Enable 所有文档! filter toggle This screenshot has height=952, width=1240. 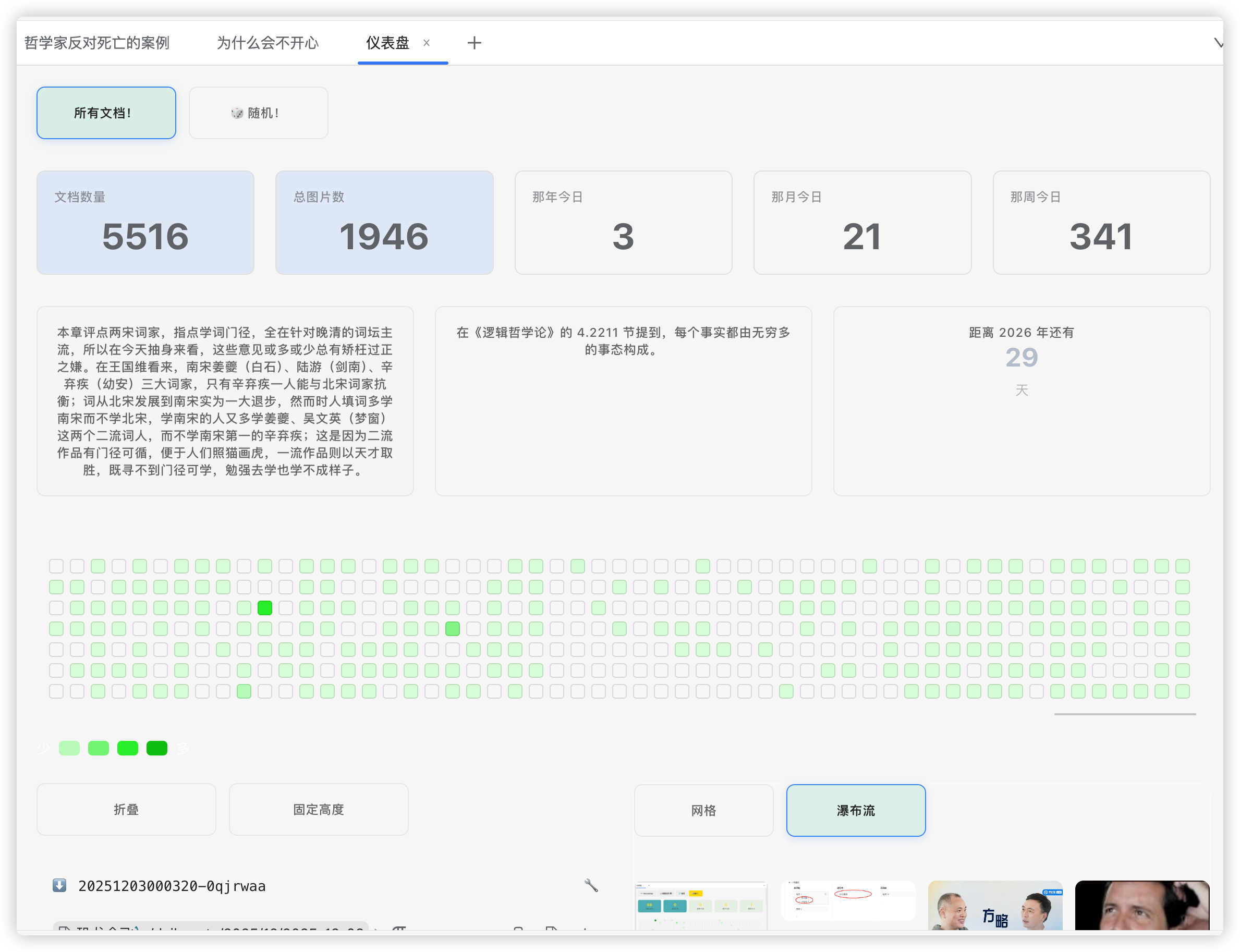[106, 113]
